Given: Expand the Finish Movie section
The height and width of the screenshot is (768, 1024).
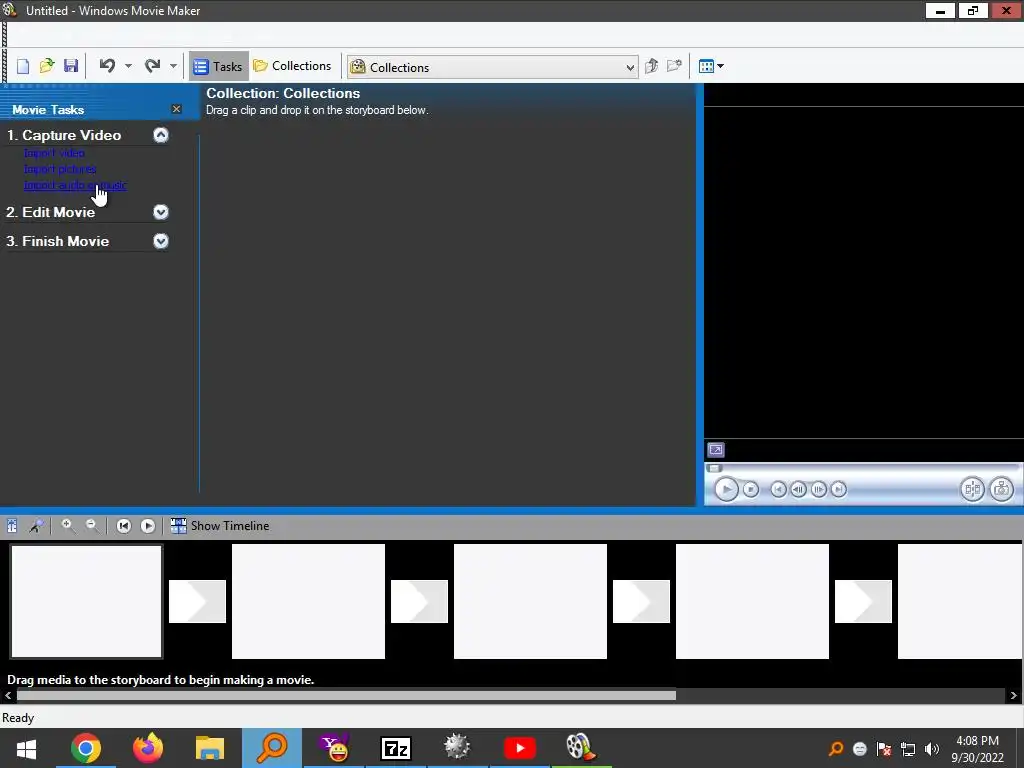Looking at the screenshot, I should pyautogui.click(x=161, y=241).
